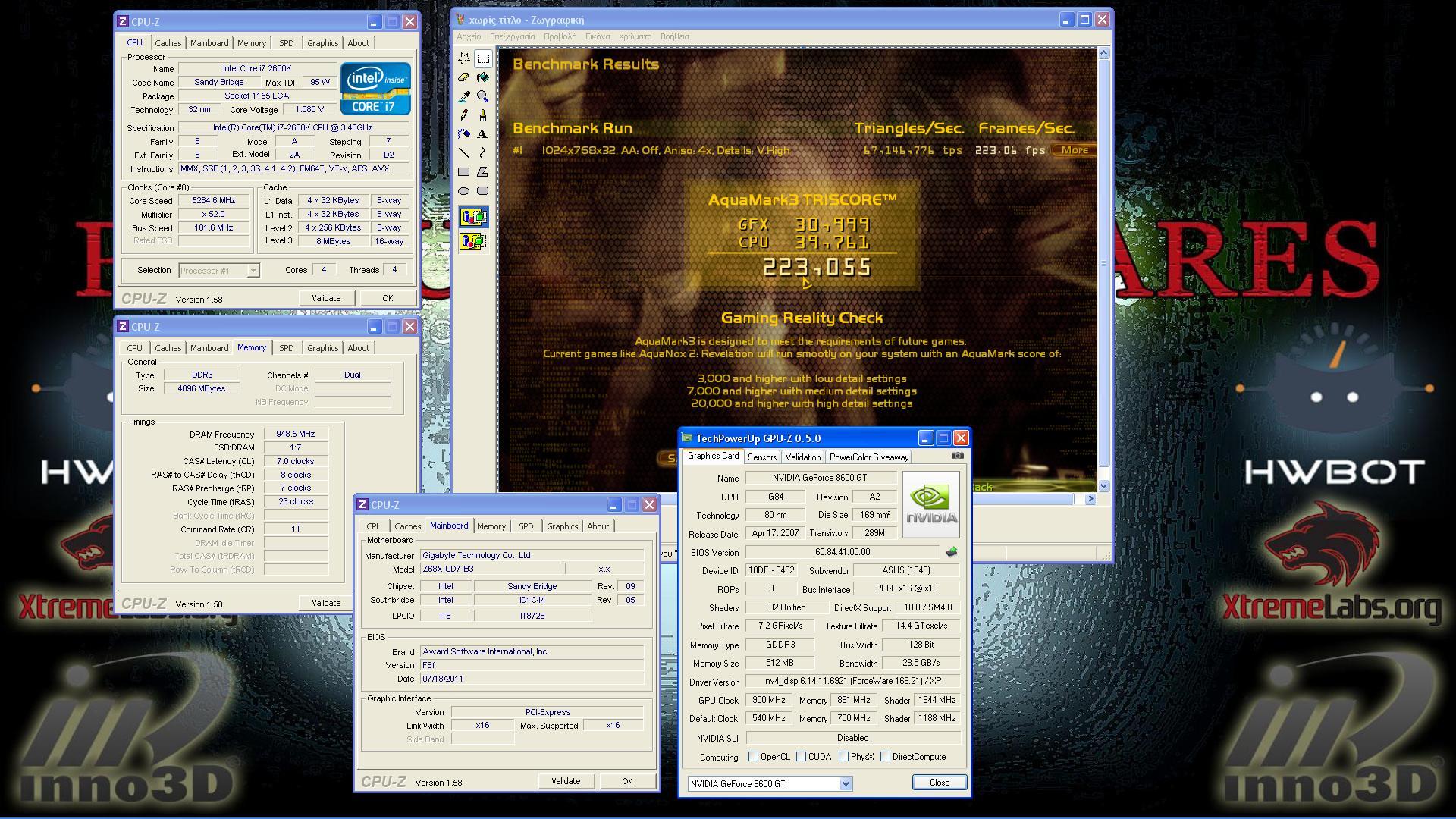
Task: Click Paint horizontal scrollbar right arrow
Action: click(1091, 498)
